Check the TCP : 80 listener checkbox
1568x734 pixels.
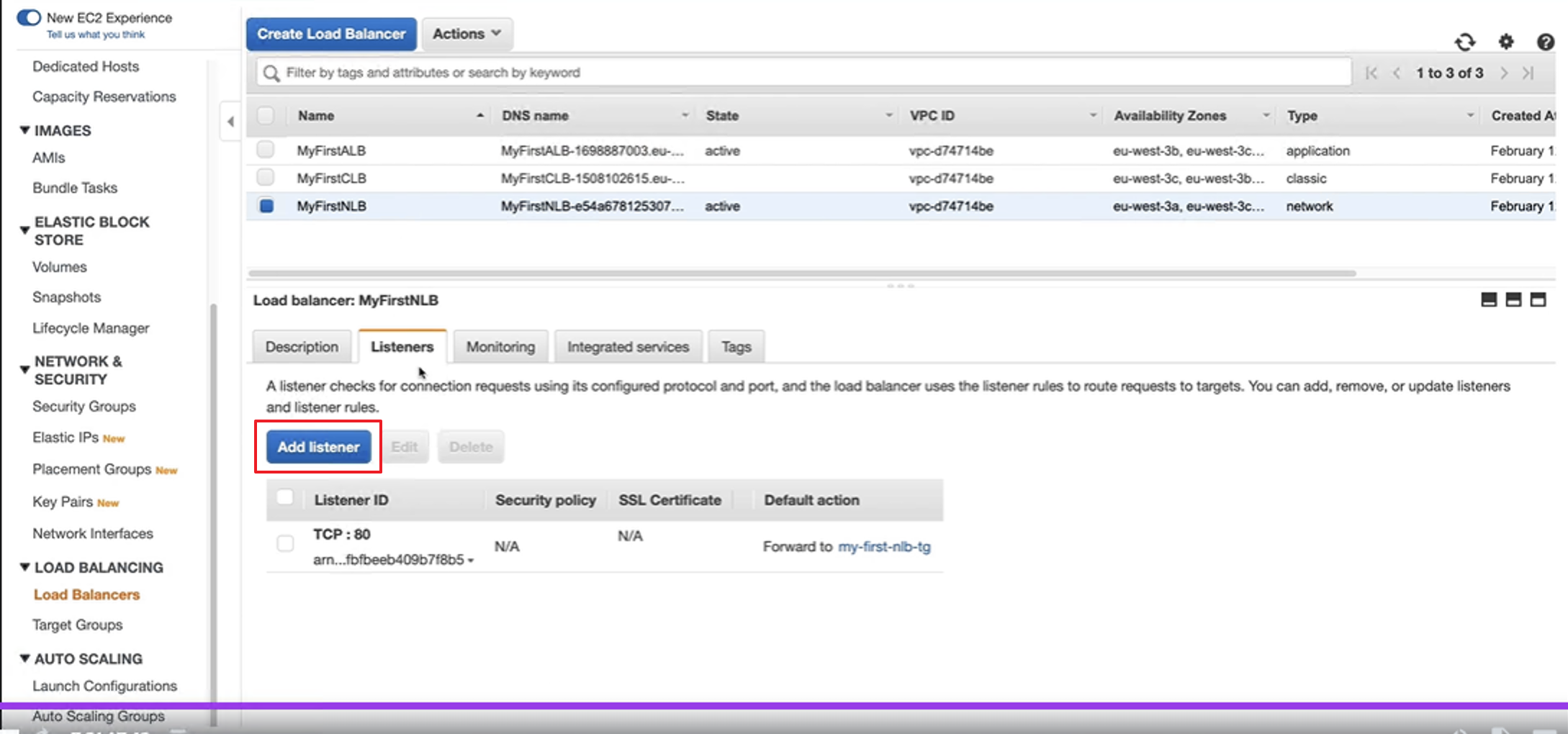(285, 543)
